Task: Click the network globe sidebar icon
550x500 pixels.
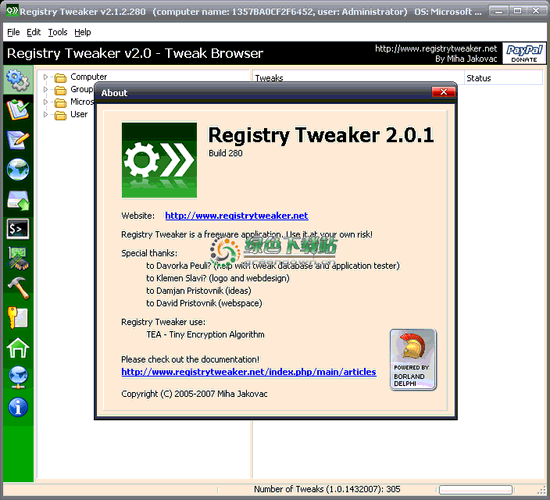Action: 18,377
